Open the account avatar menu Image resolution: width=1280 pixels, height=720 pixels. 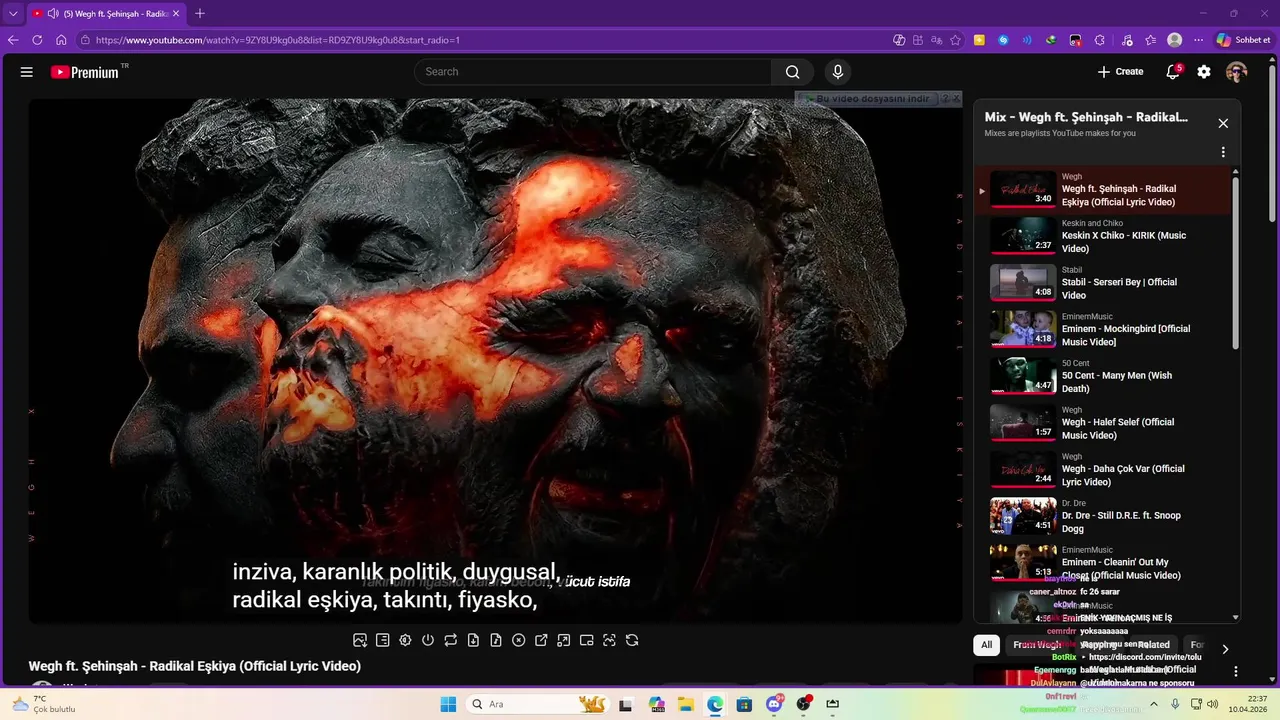pyautogui.click(x=1236, y=72)
